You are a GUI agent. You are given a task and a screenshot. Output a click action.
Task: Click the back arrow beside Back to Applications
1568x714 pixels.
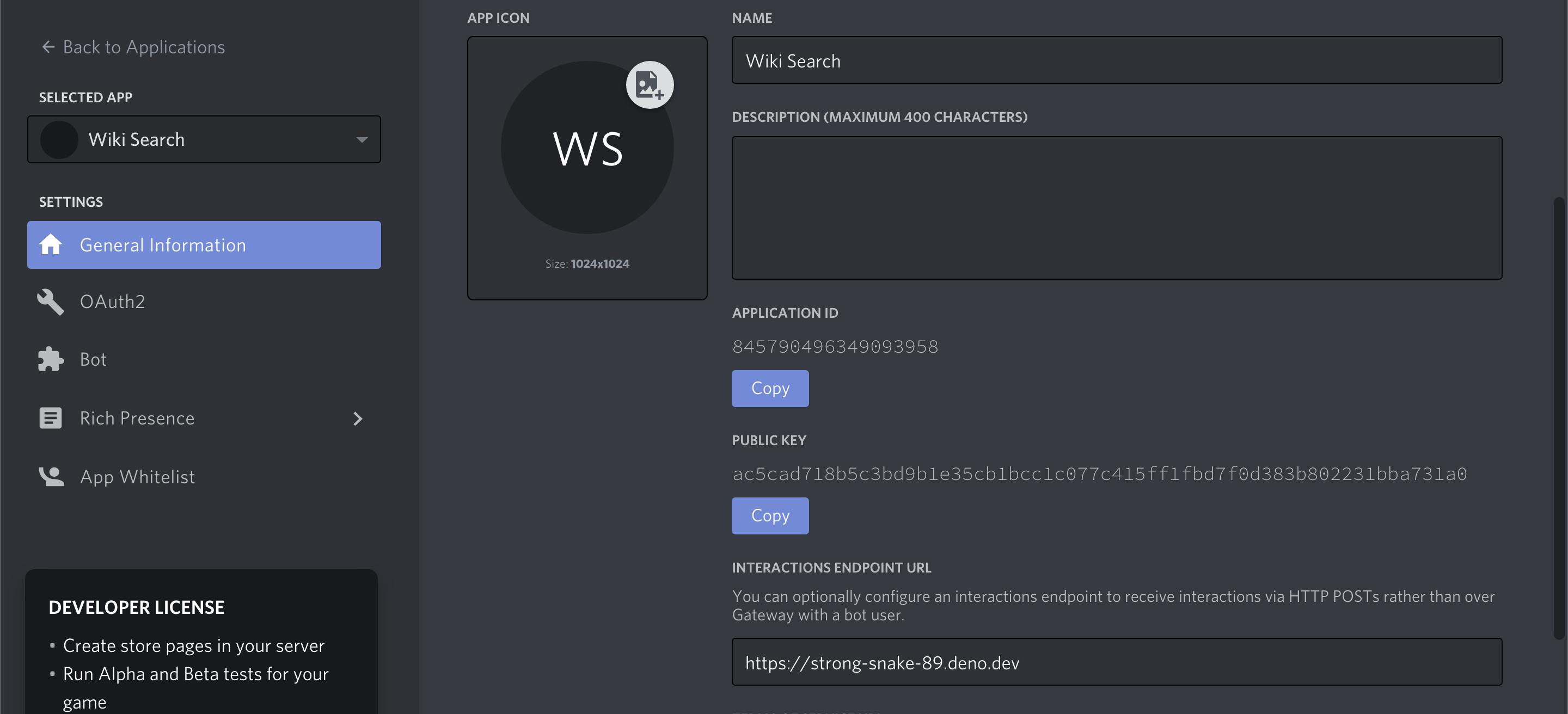(48, 47)
